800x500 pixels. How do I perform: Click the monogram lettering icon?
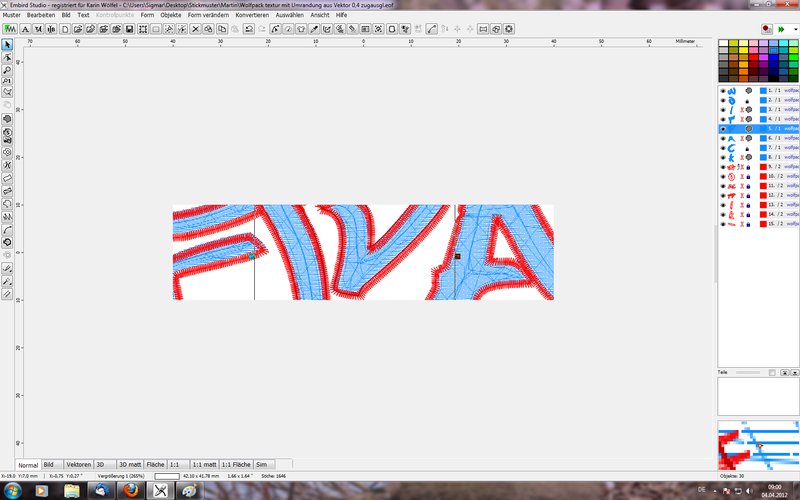click(38, 29)
